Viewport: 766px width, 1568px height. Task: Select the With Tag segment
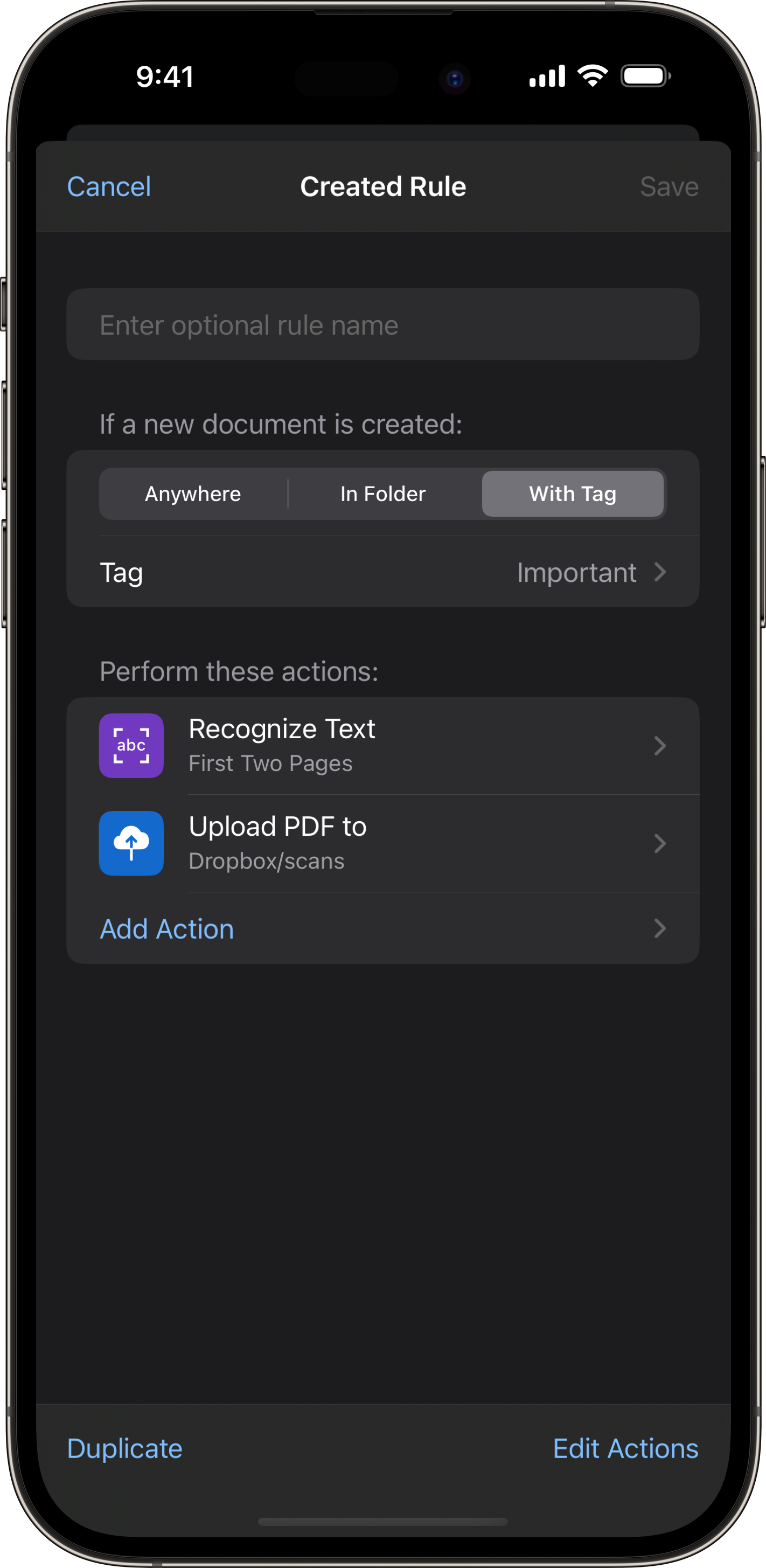pos(573,494)
